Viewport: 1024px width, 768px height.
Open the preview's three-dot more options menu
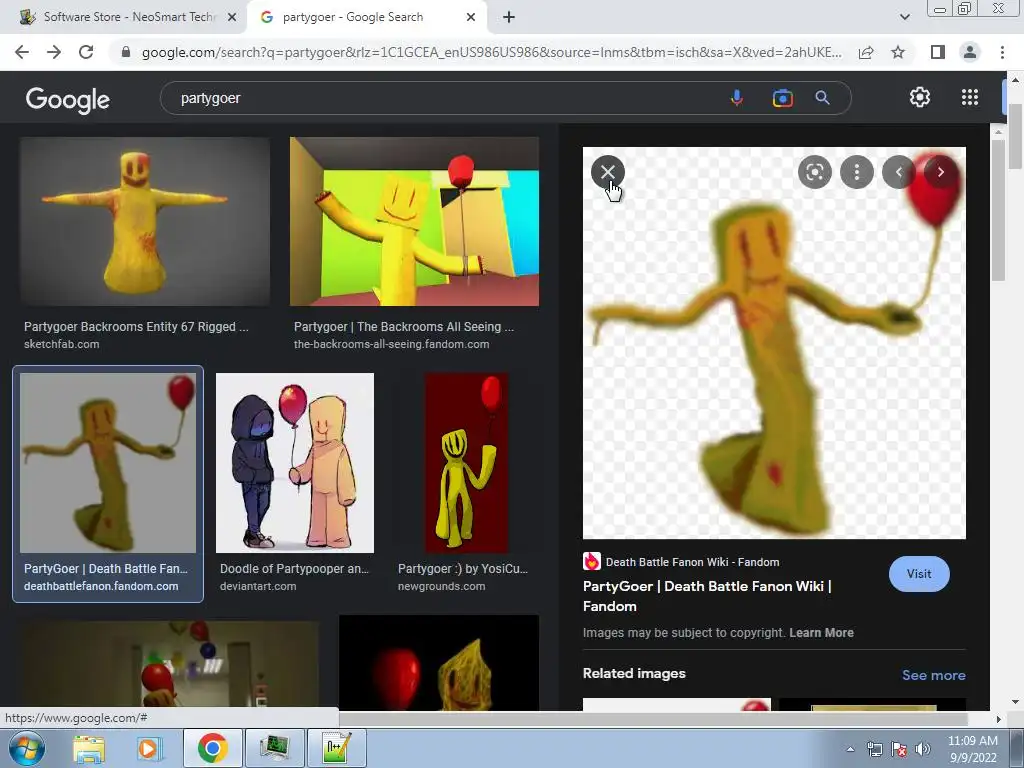coord(856,172)
